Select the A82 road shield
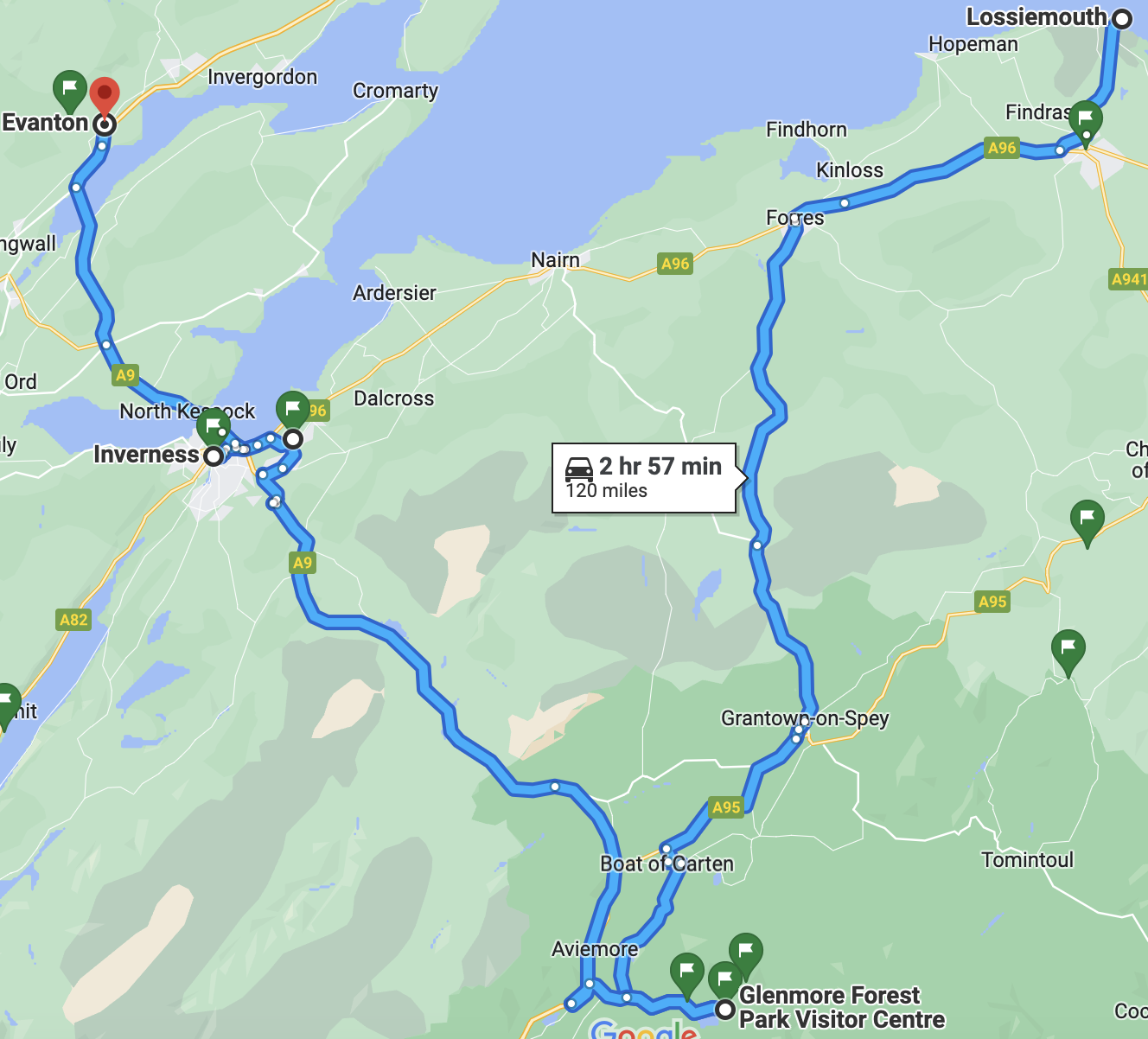1148x1039 pixels. [73, 619]
